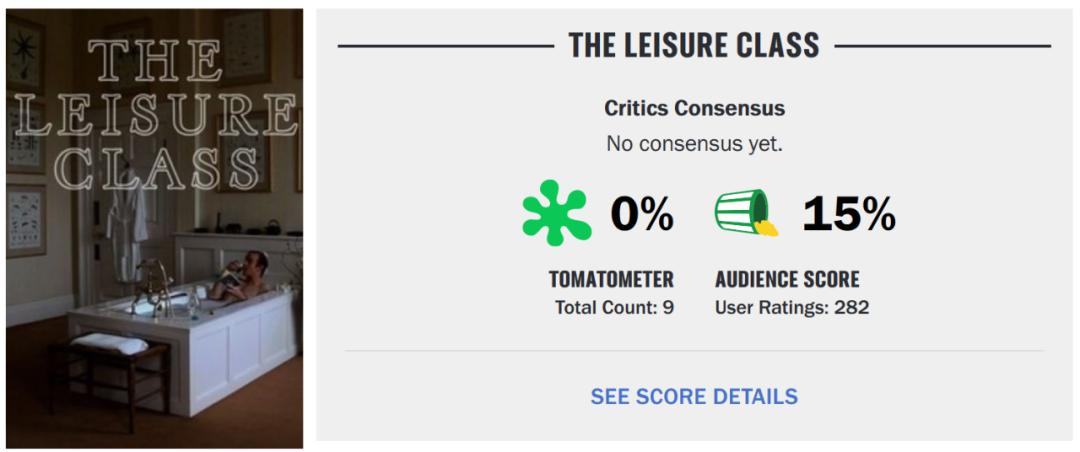Select the Audience Score label
The image size is (1080, 452).
tap(787, 279)
